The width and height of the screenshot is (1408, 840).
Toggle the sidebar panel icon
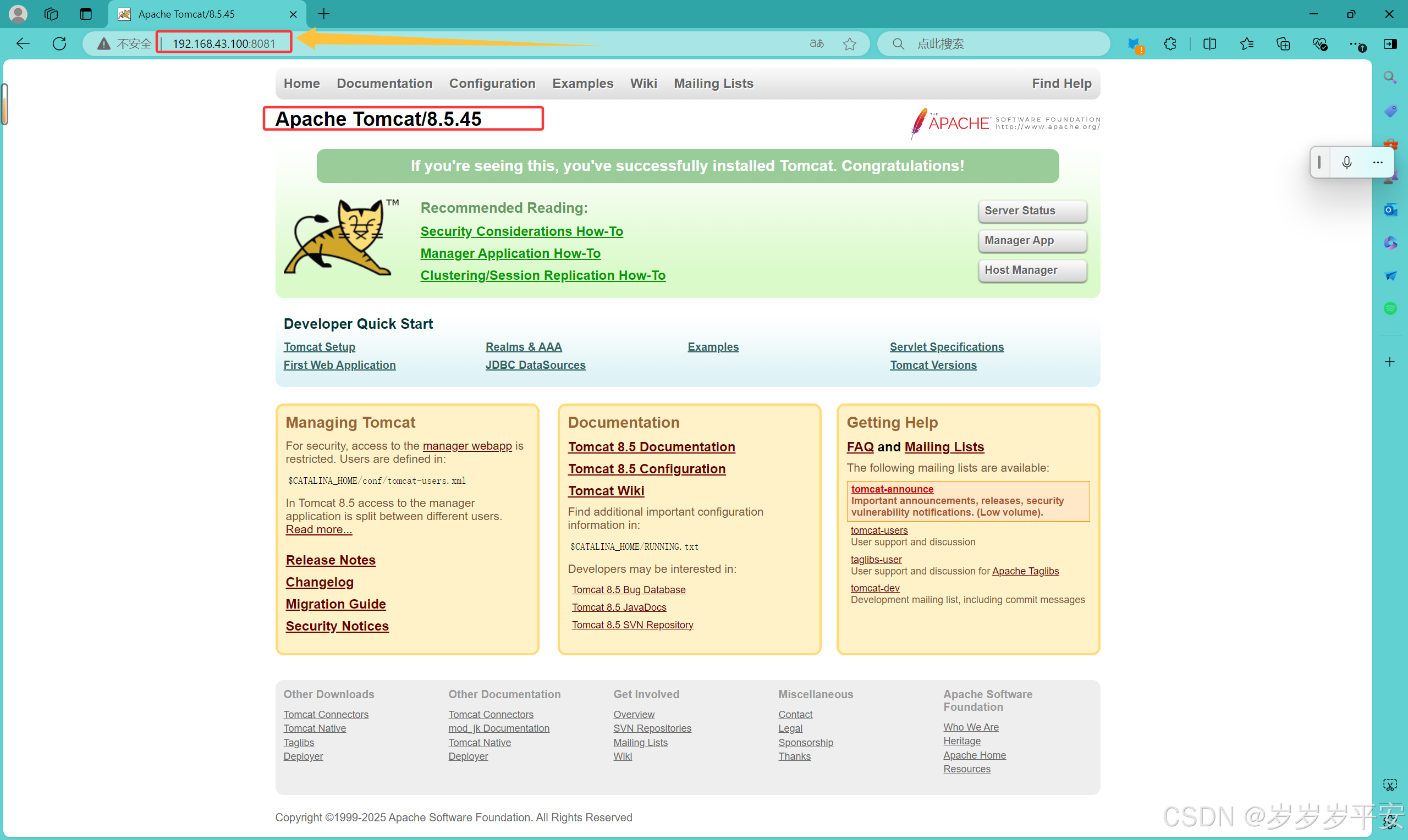point(1390,43)
